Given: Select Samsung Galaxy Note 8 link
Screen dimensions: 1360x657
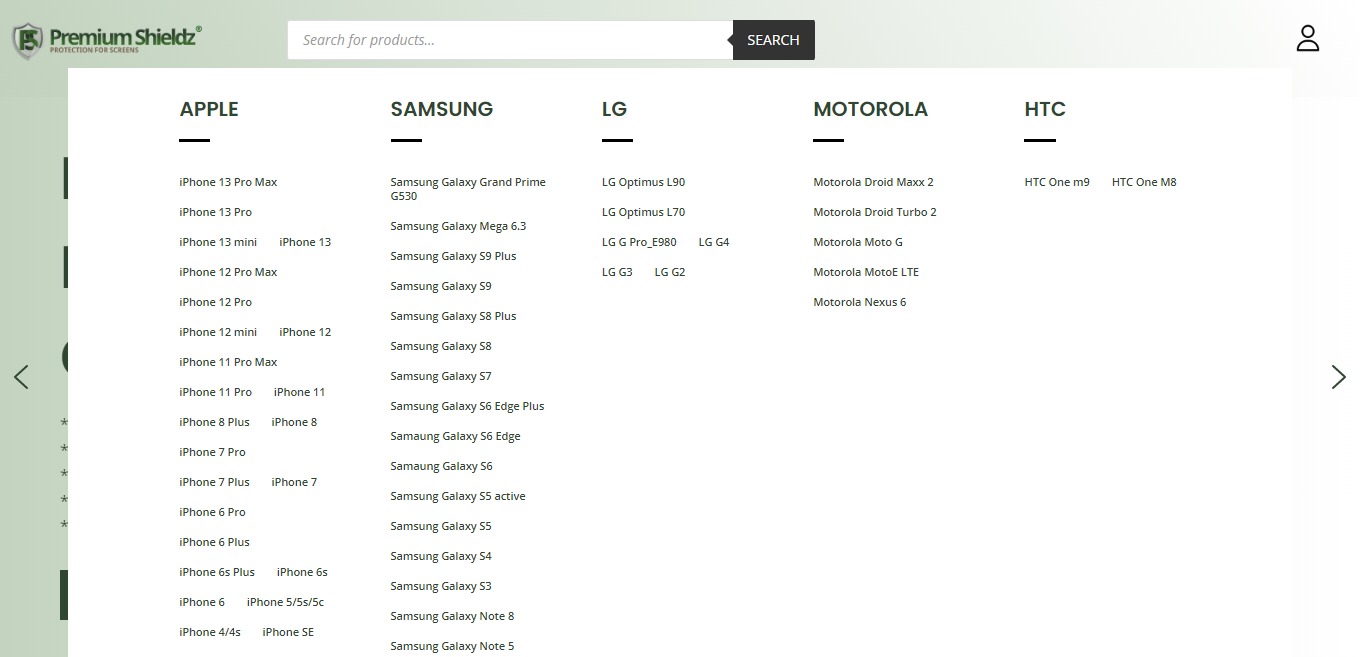Looking at the screenshot, I should point(452,616).
